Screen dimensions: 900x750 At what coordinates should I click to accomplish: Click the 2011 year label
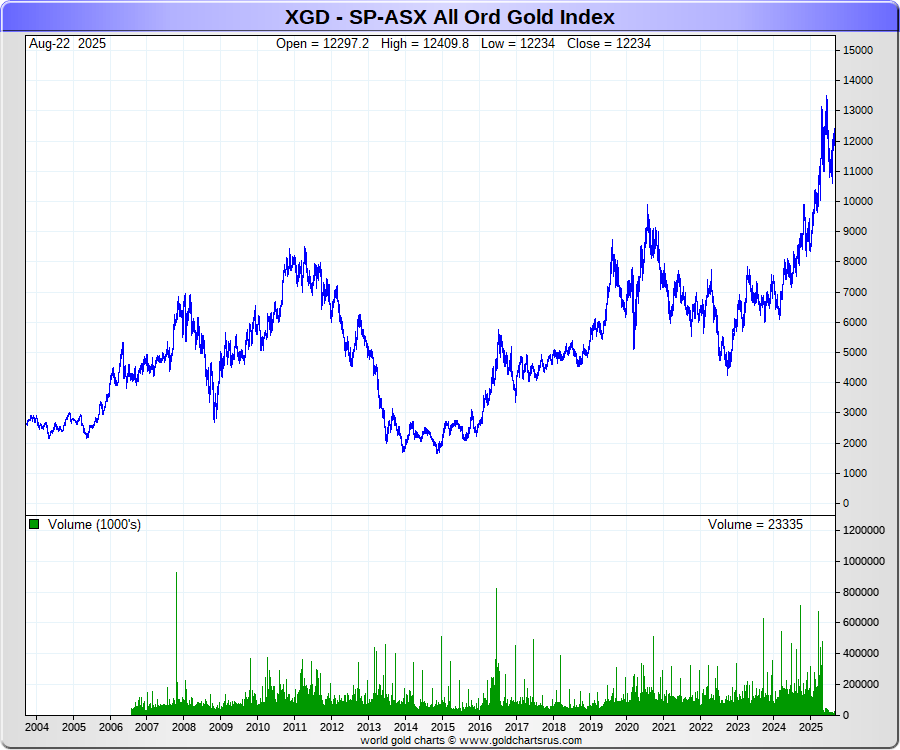click(x=294, y=727)
